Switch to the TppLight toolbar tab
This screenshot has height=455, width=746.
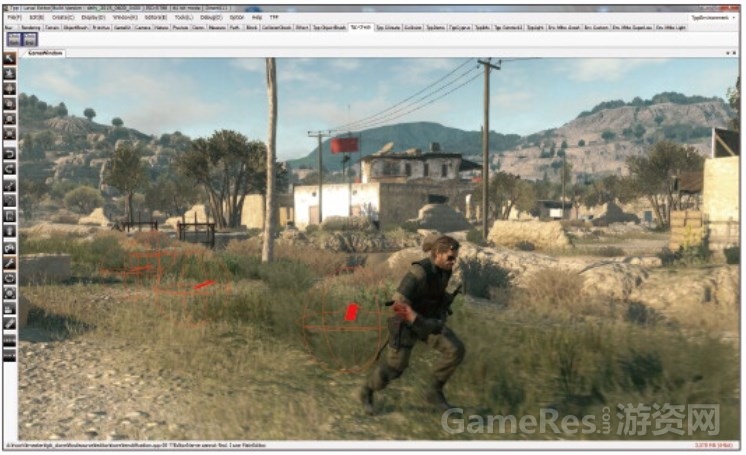pyautogui.click(x=535, y=28)
